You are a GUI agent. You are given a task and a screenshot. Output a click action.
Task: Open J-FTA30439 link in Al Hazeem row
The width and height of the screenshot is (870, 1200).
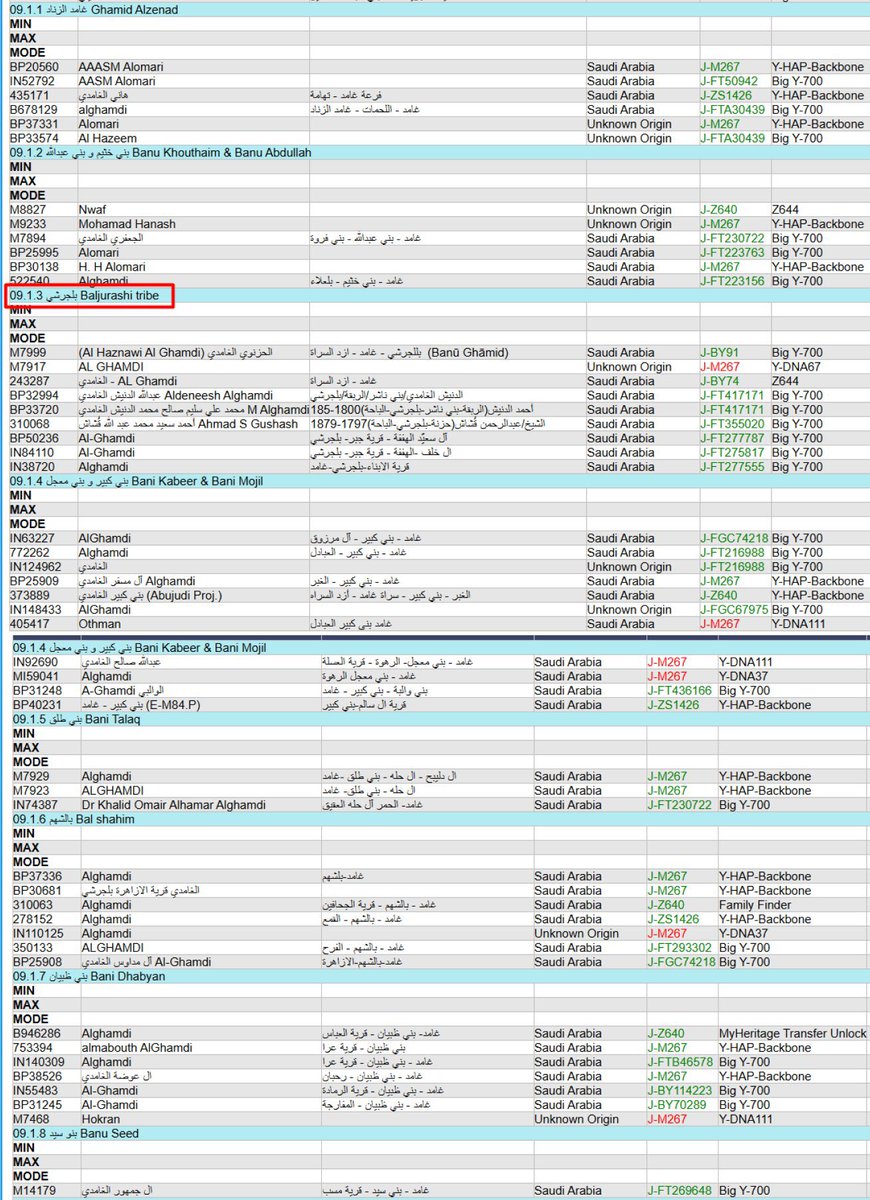coord(733,138)
